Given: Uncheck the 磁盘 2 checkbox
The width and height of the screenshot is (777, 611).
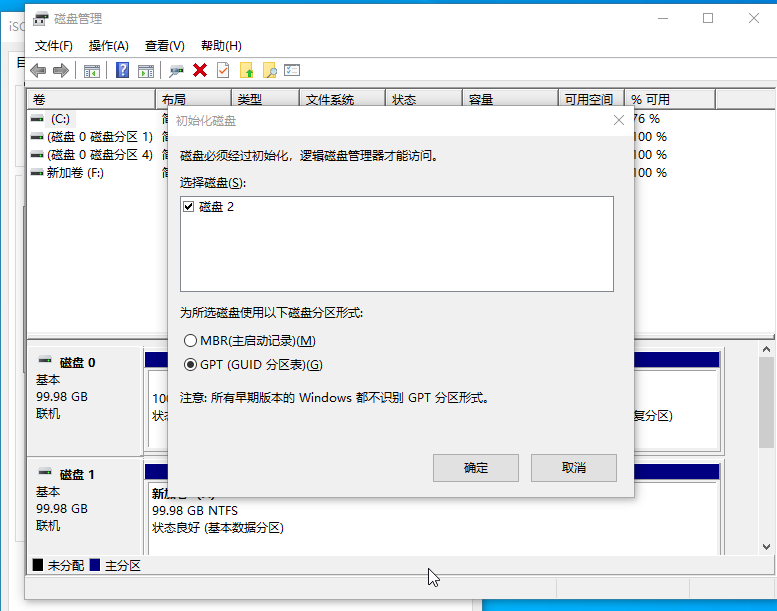Looking at the screenshot, I should coord(189,207).
